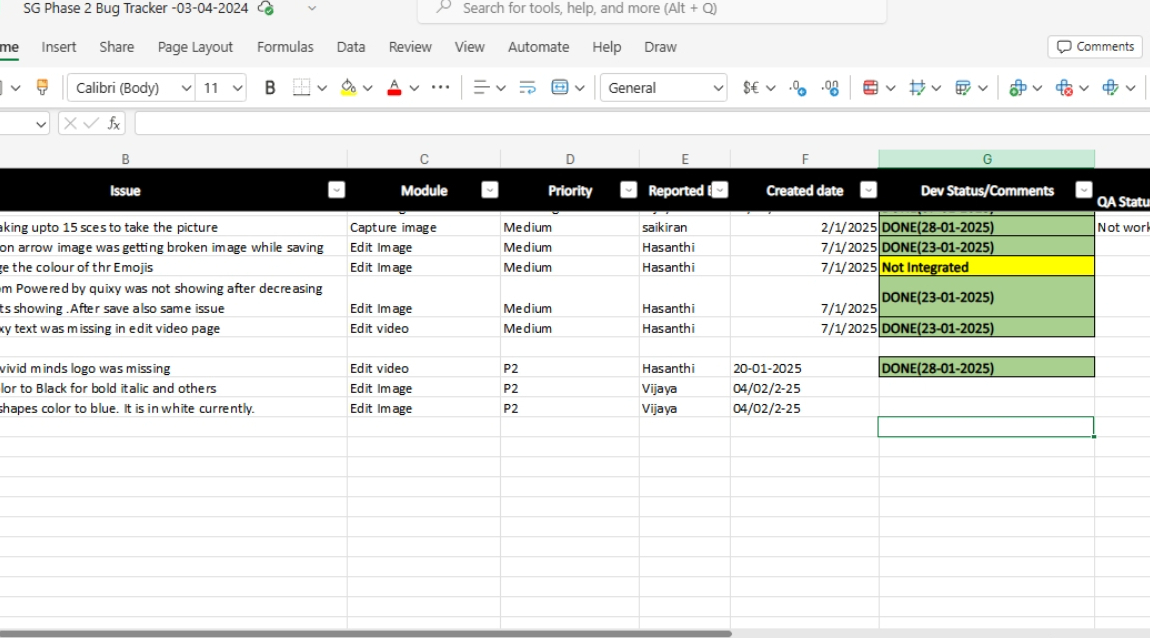Click the cancel entry X icon
1150x638 pixels.
(x=70, y=123)
